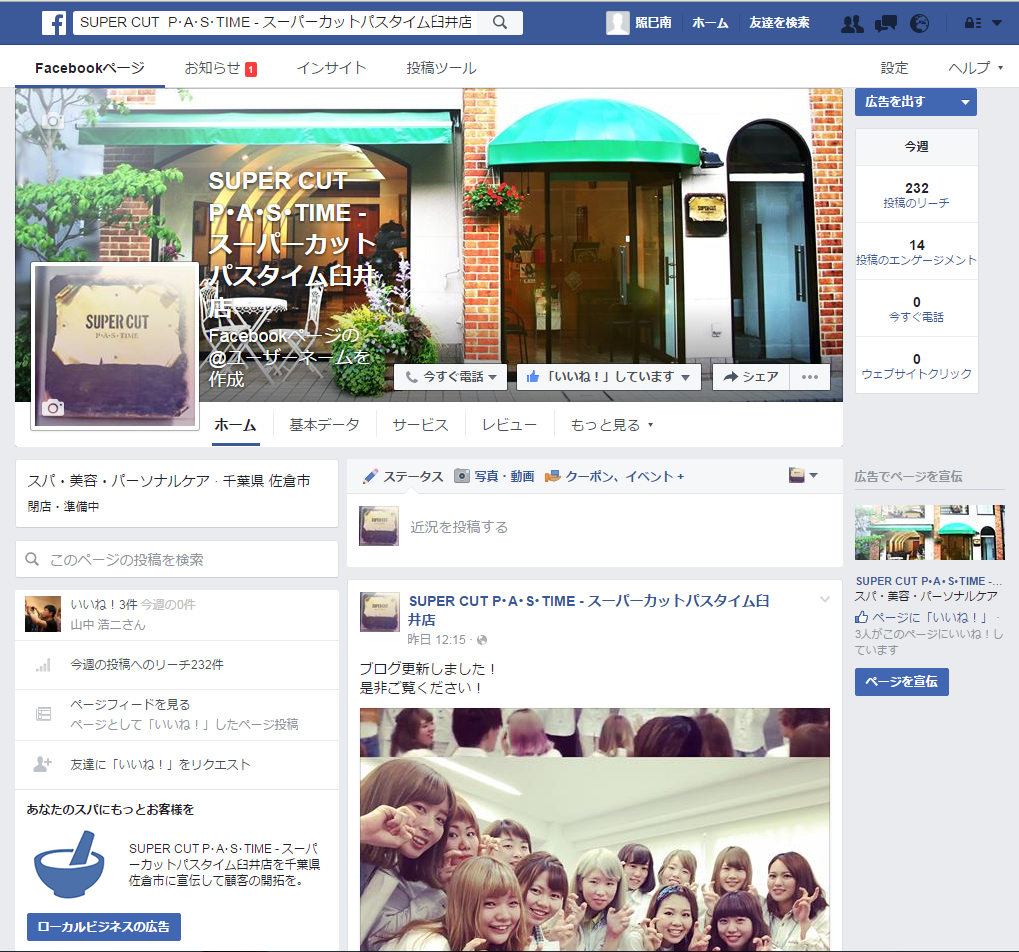Click 山中 浩二さん liker thumbnail
The height and width of the screenshot is (952, 1019).
43,614
